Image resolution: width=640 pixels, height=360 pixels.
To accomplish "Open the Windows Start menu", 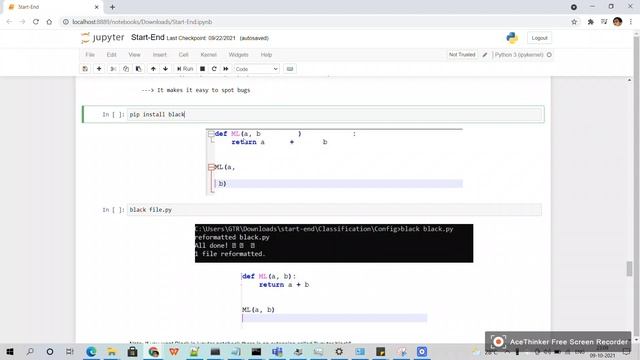I will click(x=9, y=351).
